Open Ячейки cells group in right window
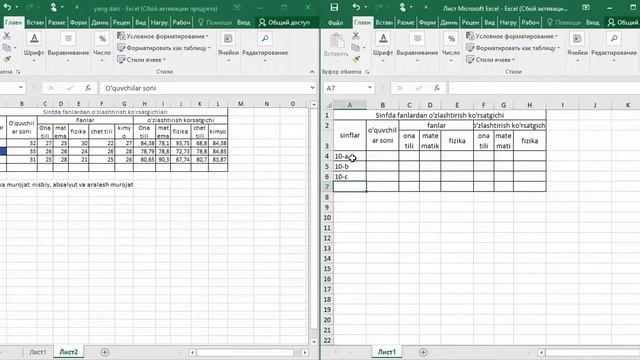Screen dimensions: 640x360 577,47
